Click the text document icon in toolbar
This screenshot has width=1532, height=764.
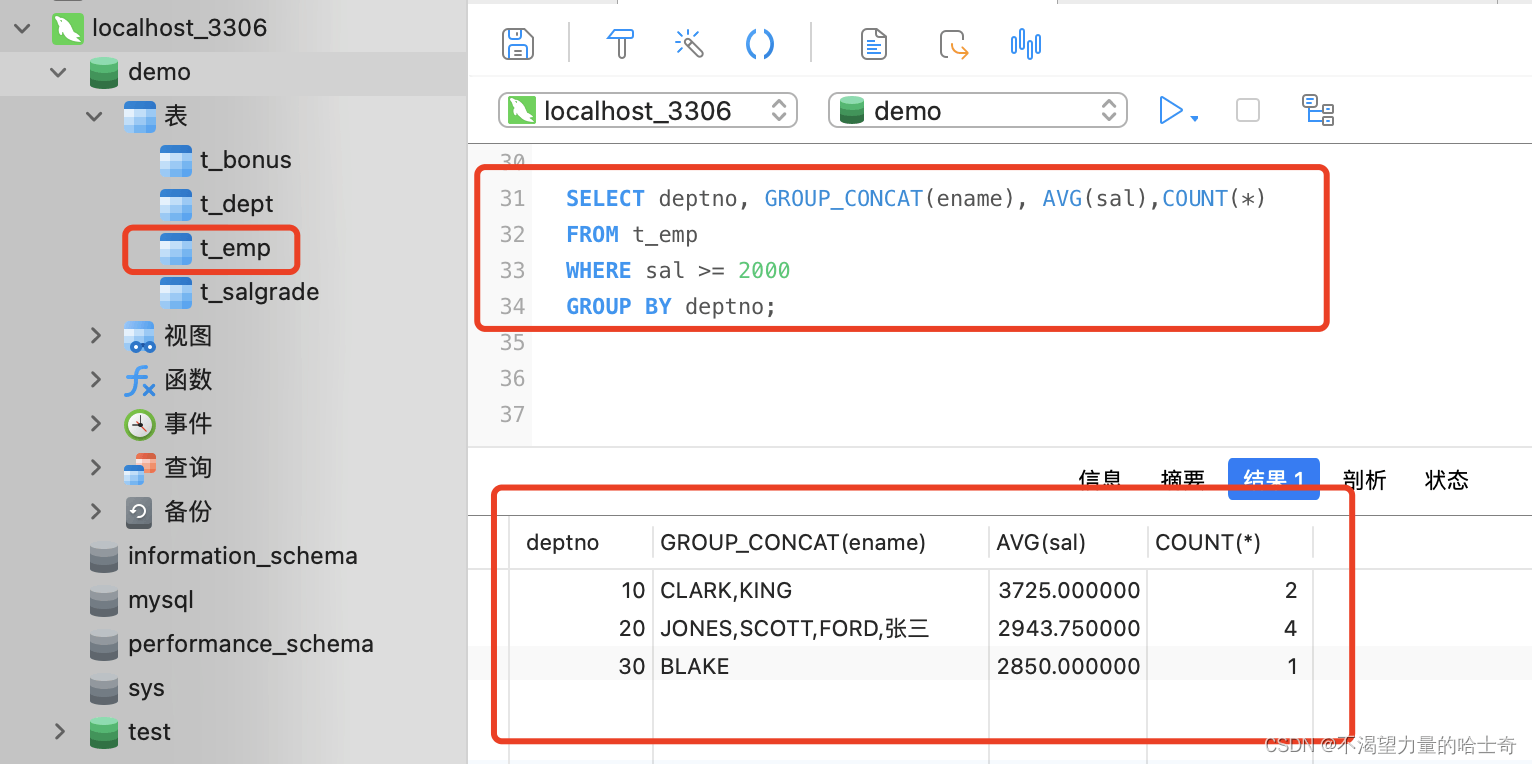pos(874,44)
